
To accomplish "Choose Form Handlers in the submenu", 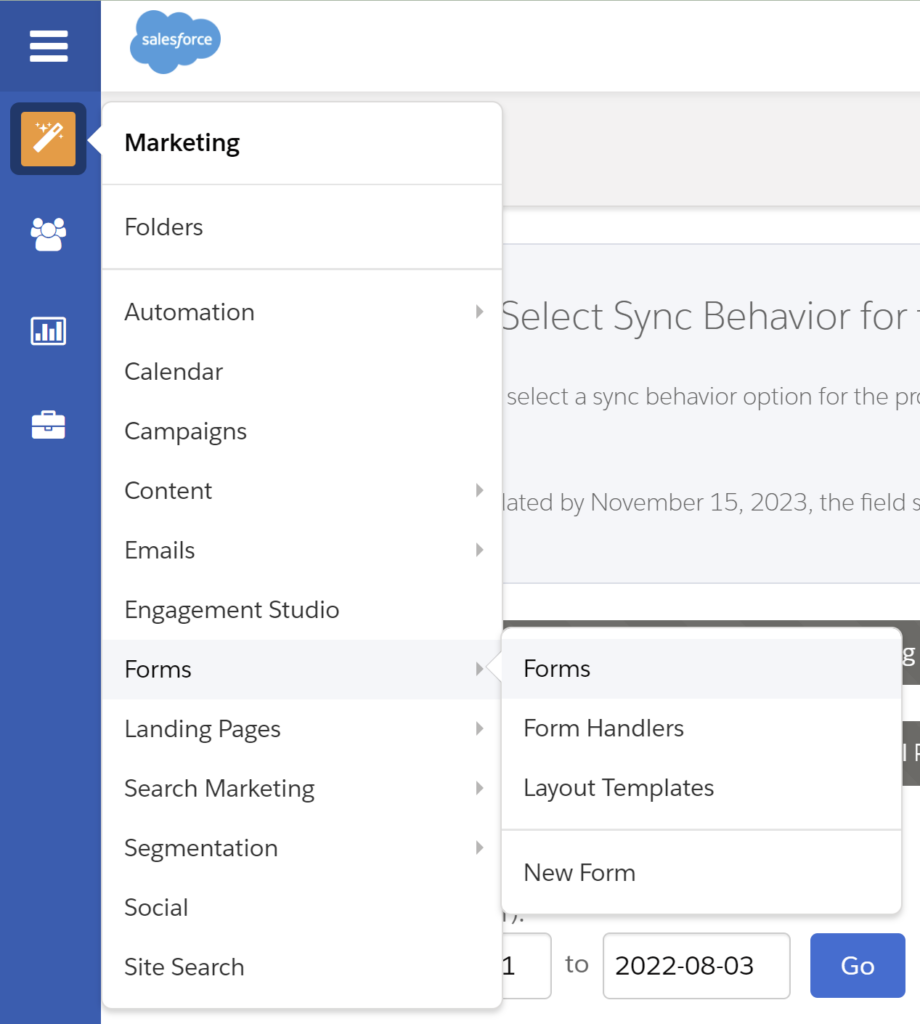I will coord(604,729).
